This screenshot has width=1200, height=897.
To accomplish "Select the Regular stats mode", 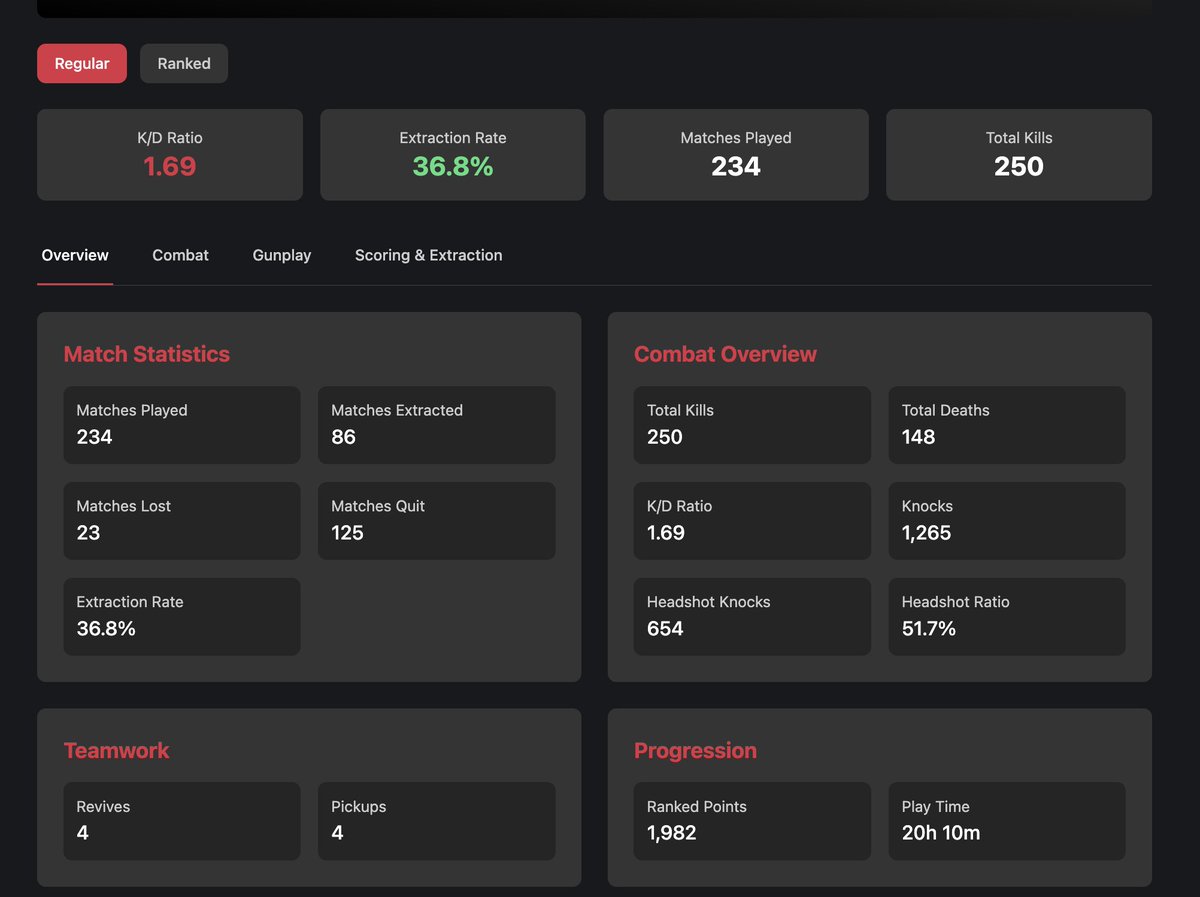I will click(81, 62).
